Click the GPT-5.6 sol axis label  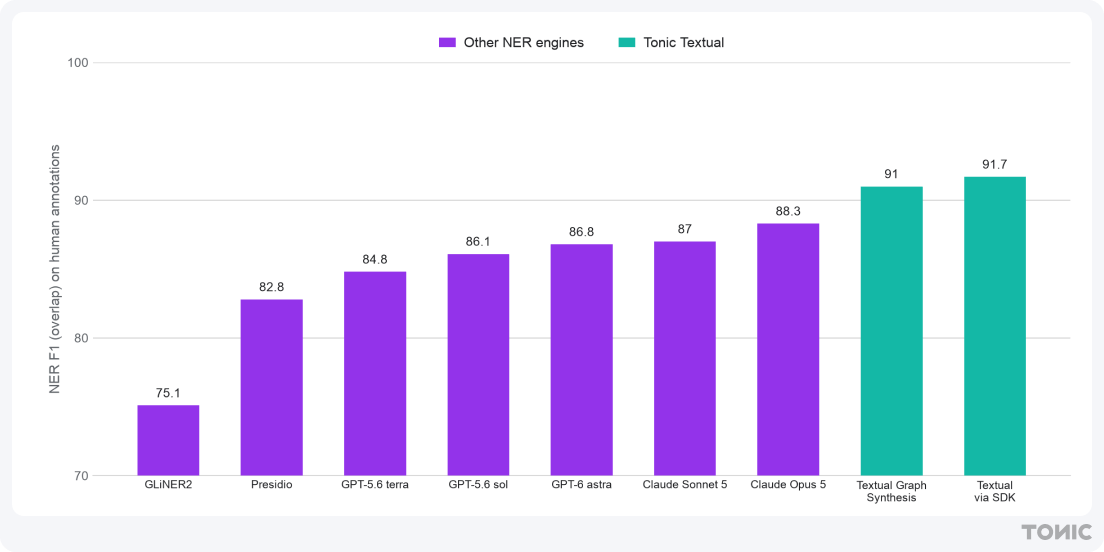478,485
